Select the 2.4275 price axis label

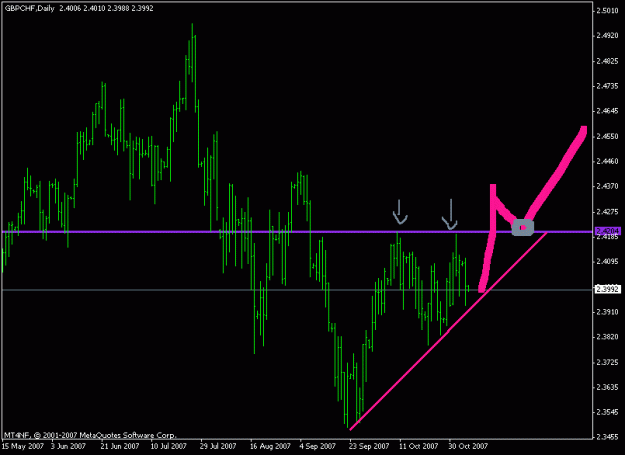pyautogui.click(x=607, y=212)
